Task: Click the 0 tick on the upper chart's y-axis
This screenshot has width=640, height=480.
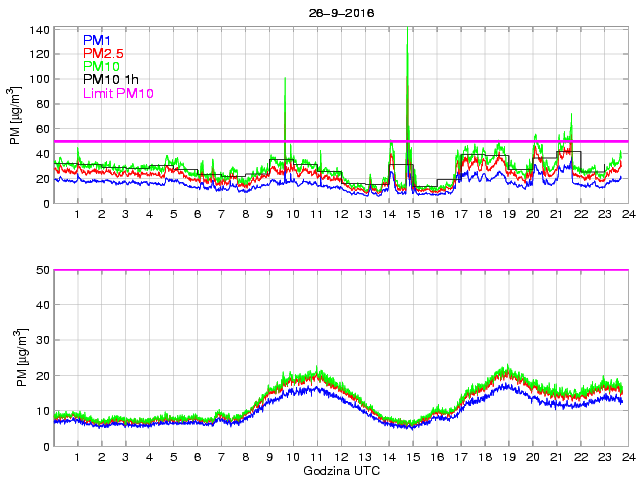Action: tap(46, 204)
